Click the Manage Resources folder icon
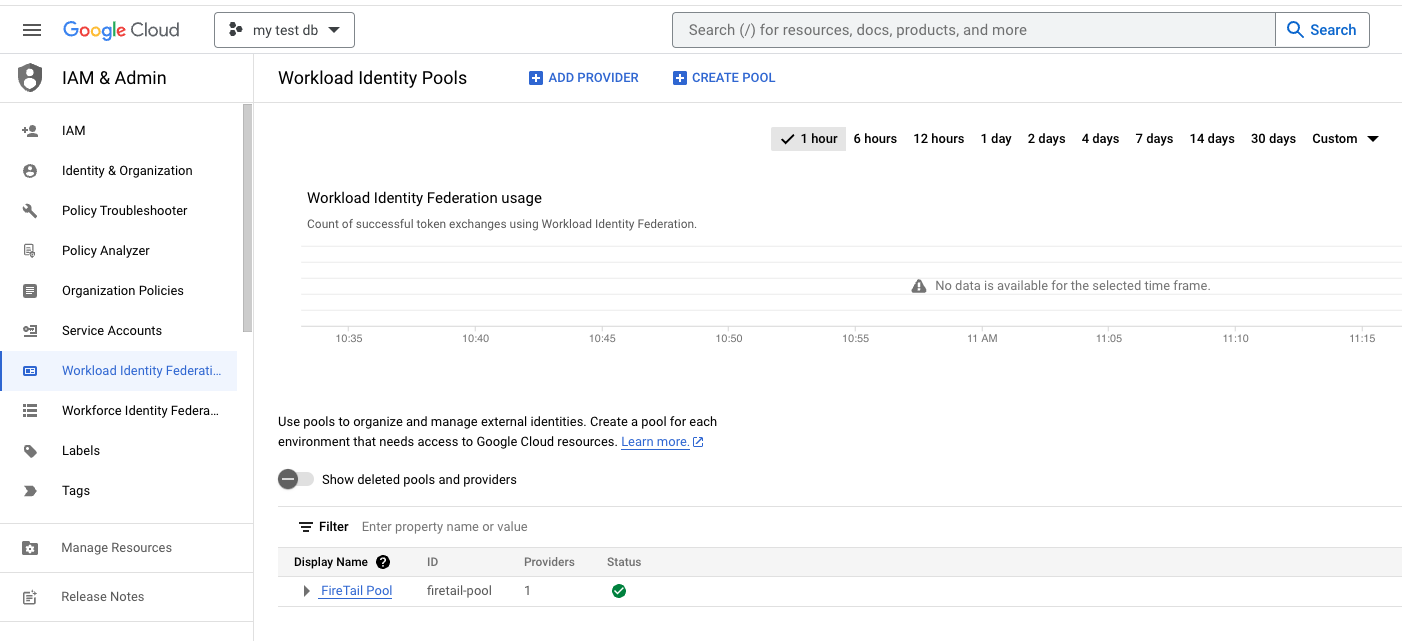1402x641 pixels. tap(30, 548)
